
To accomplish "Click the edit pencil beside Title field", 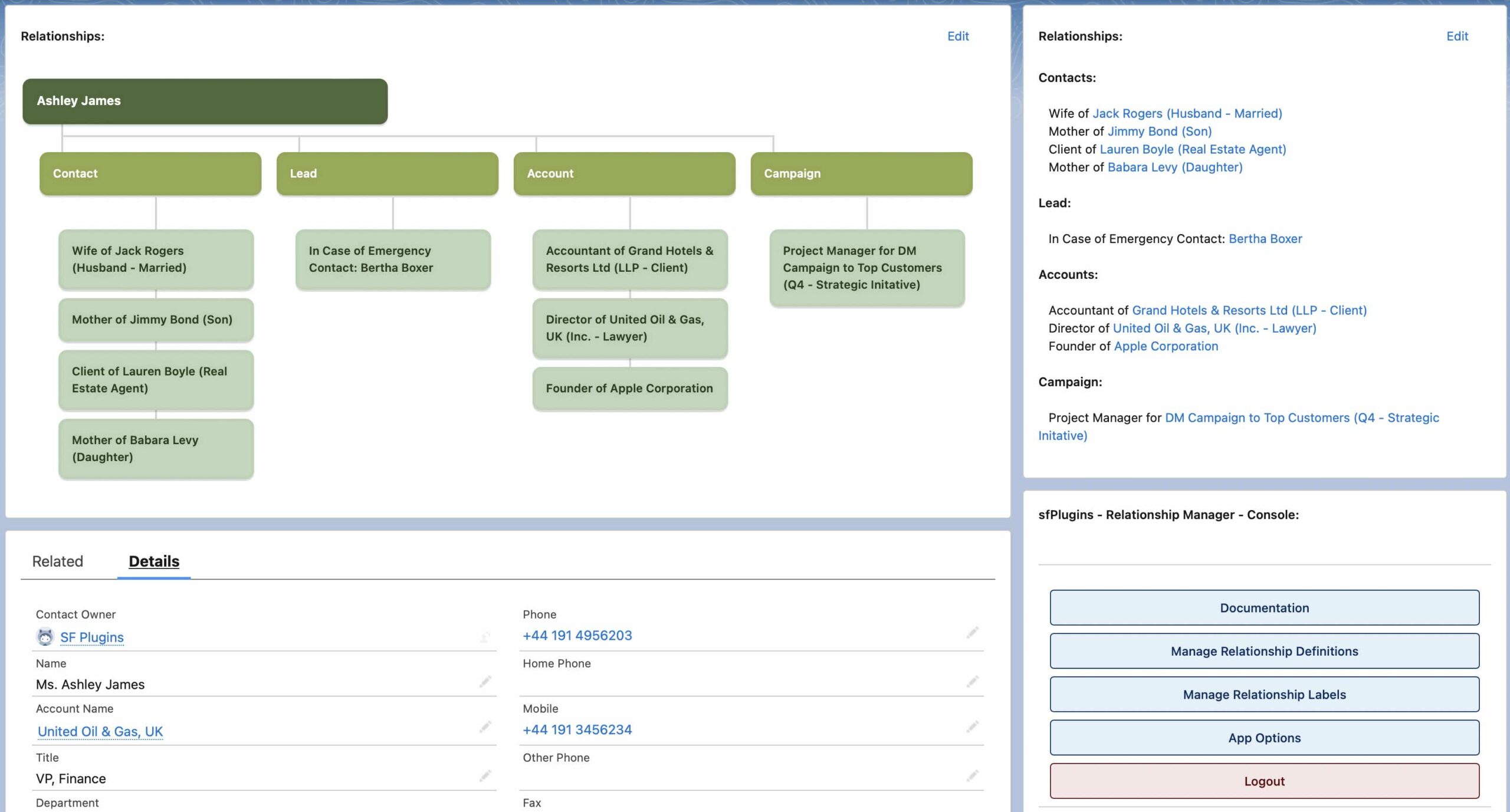I will coord(485,775).
